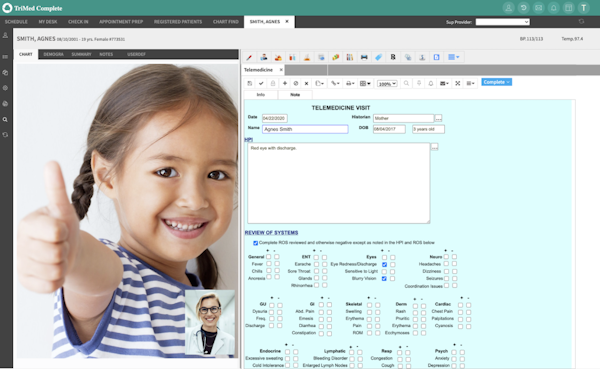Click the search magnifier in left sidebar
The width and height of the screenshot is (600, 369).
[x=5, y=119]
